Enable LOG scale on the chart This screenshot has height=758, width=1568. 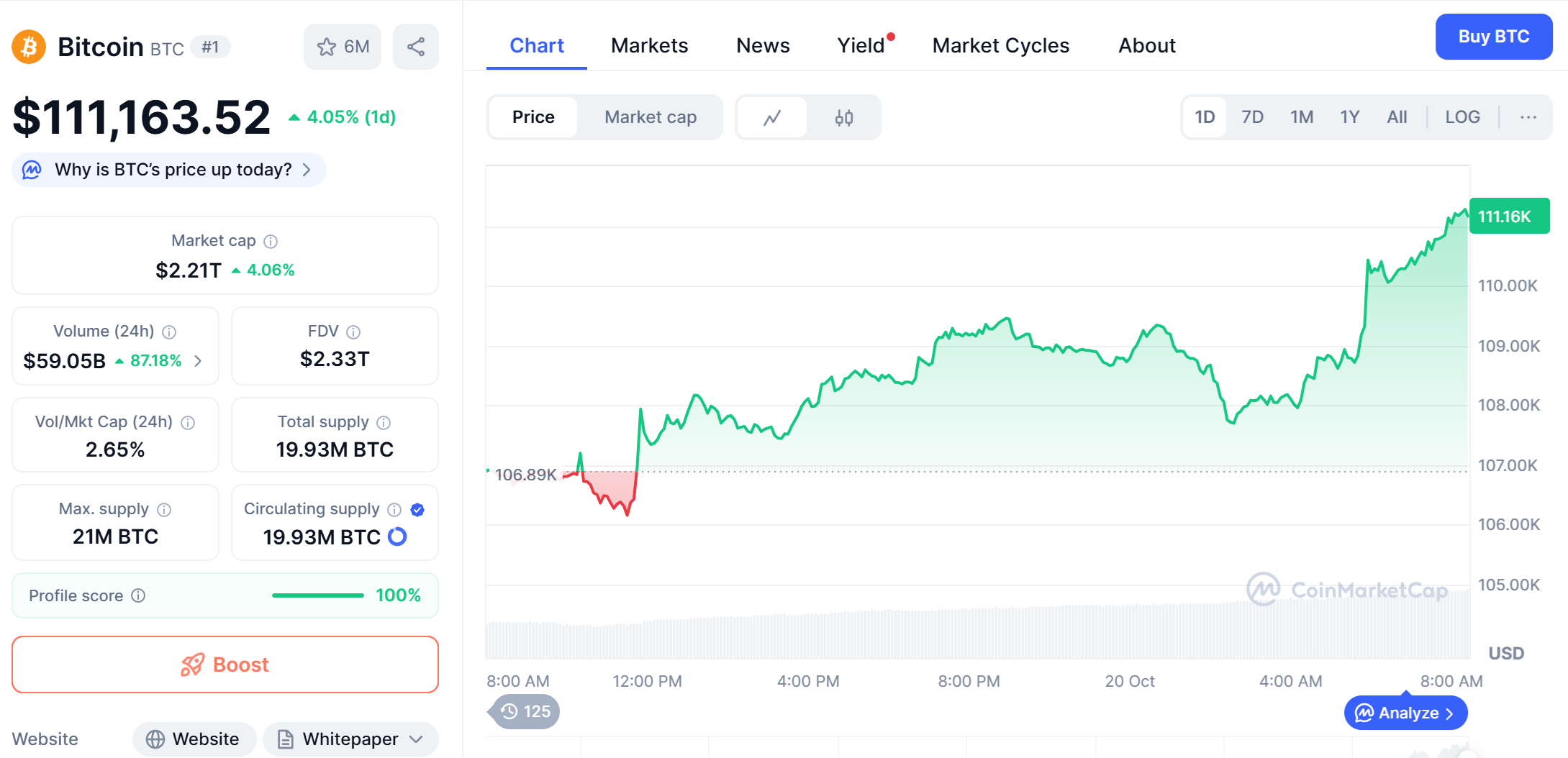(x=1462, y=117)
